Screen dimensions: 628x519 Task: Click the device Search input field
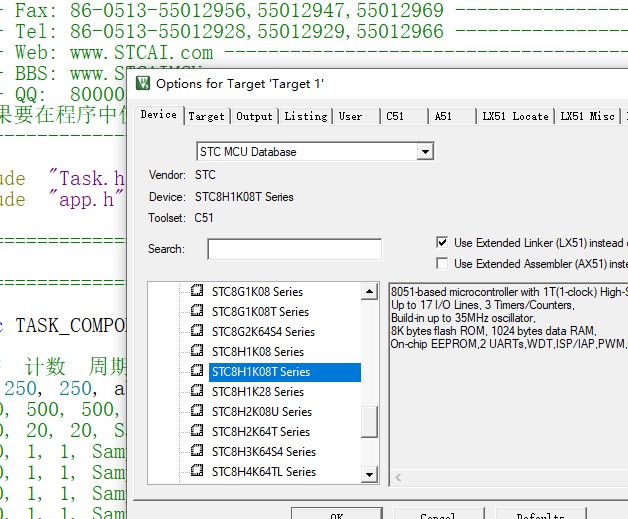tap(294, 249)
